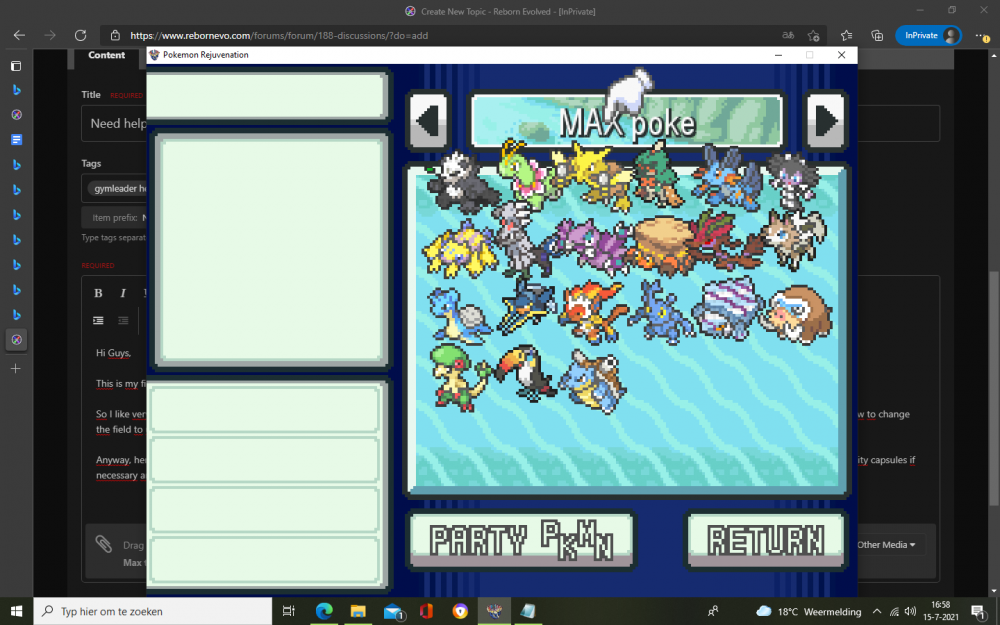Viewport: 1000px width, 625px height.
Task: Open the Edge Settings and more menu
Action: pyautogui.click(x=982, y=36)
